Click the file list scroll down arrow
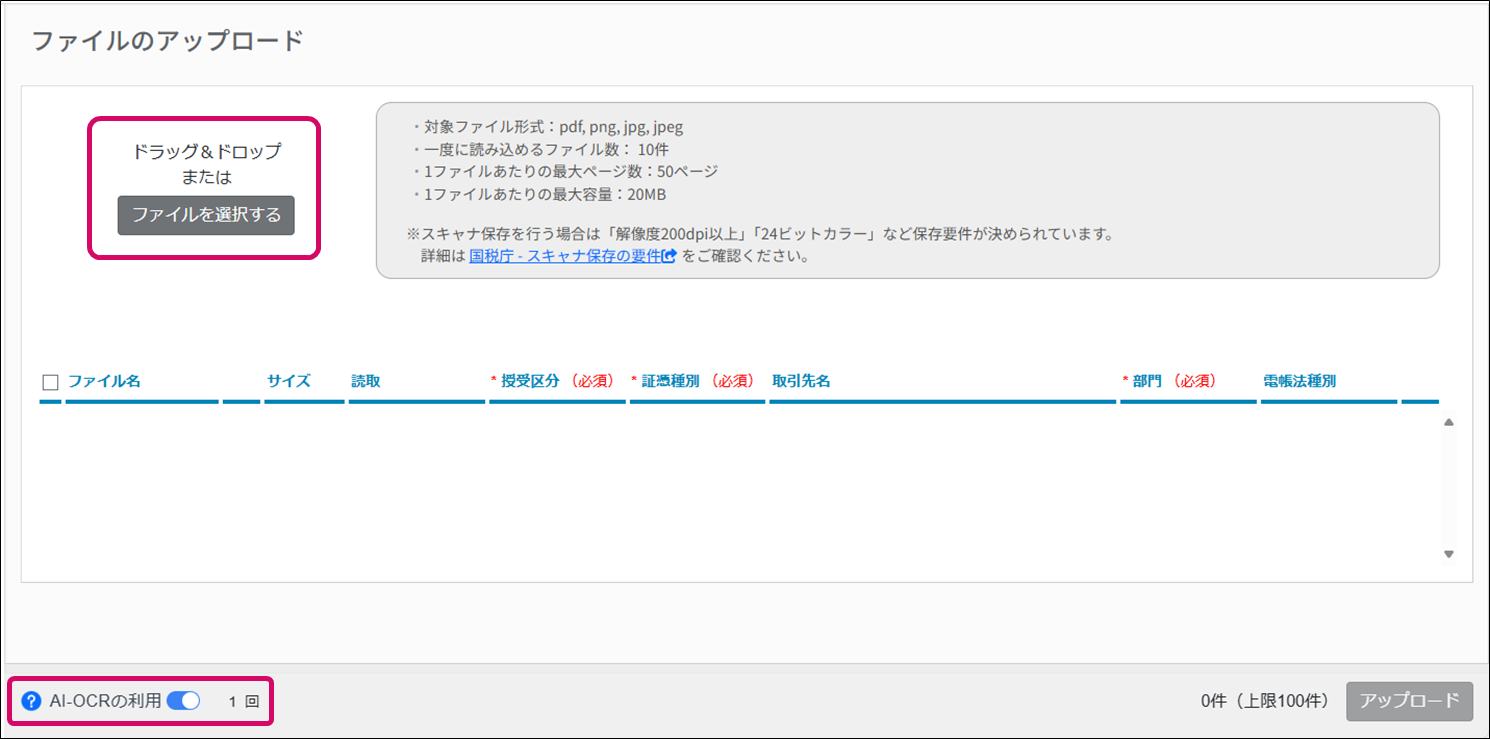 [x=1448, y=554]
